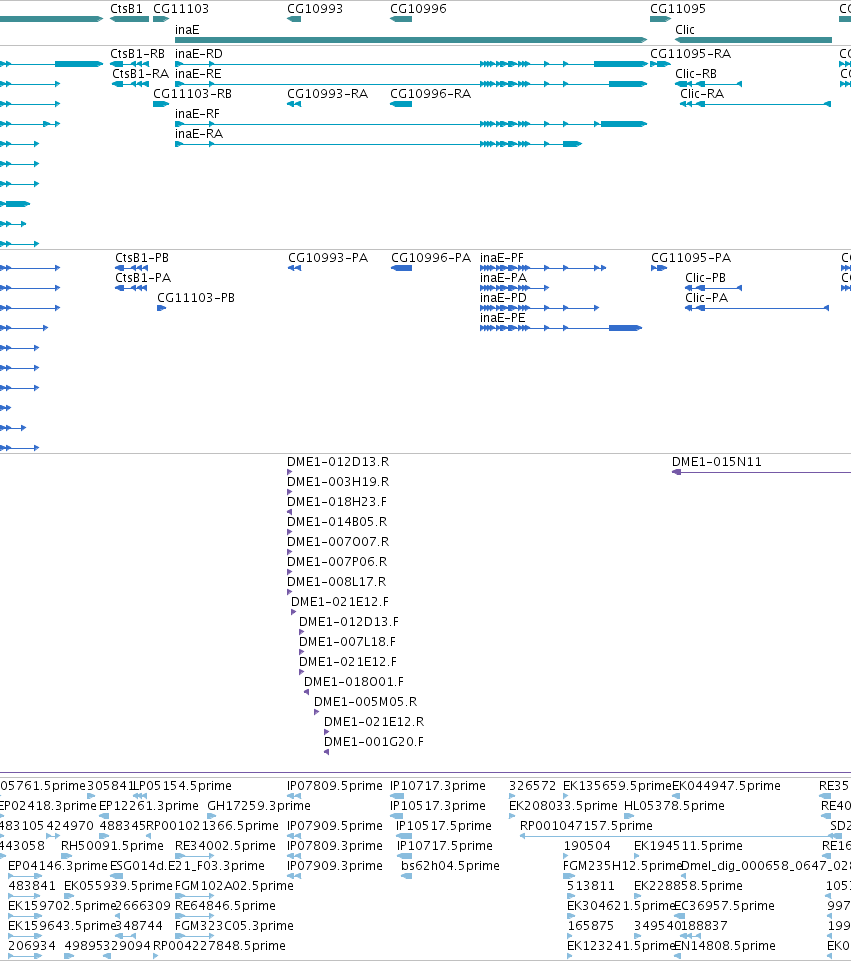Click protein label CG10993-PA
851x961 pixels.
pyautogui.click(x=328, y=258)
